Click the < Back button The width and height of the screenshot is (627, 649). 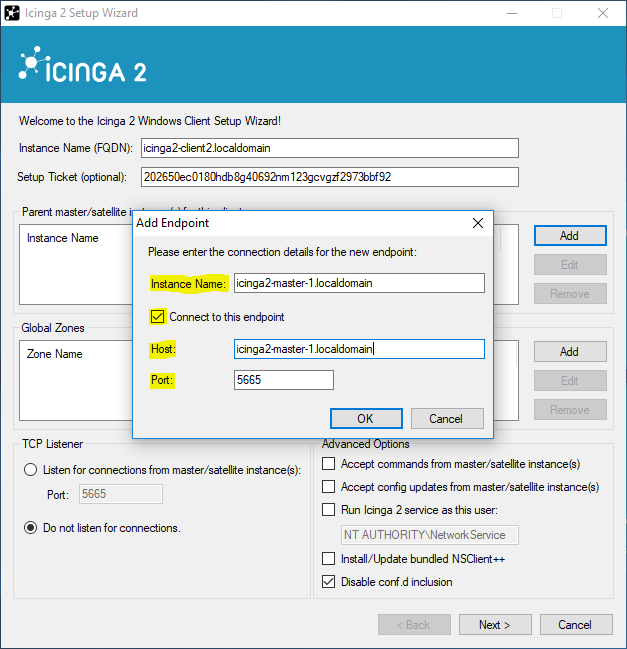coord(414,625)
